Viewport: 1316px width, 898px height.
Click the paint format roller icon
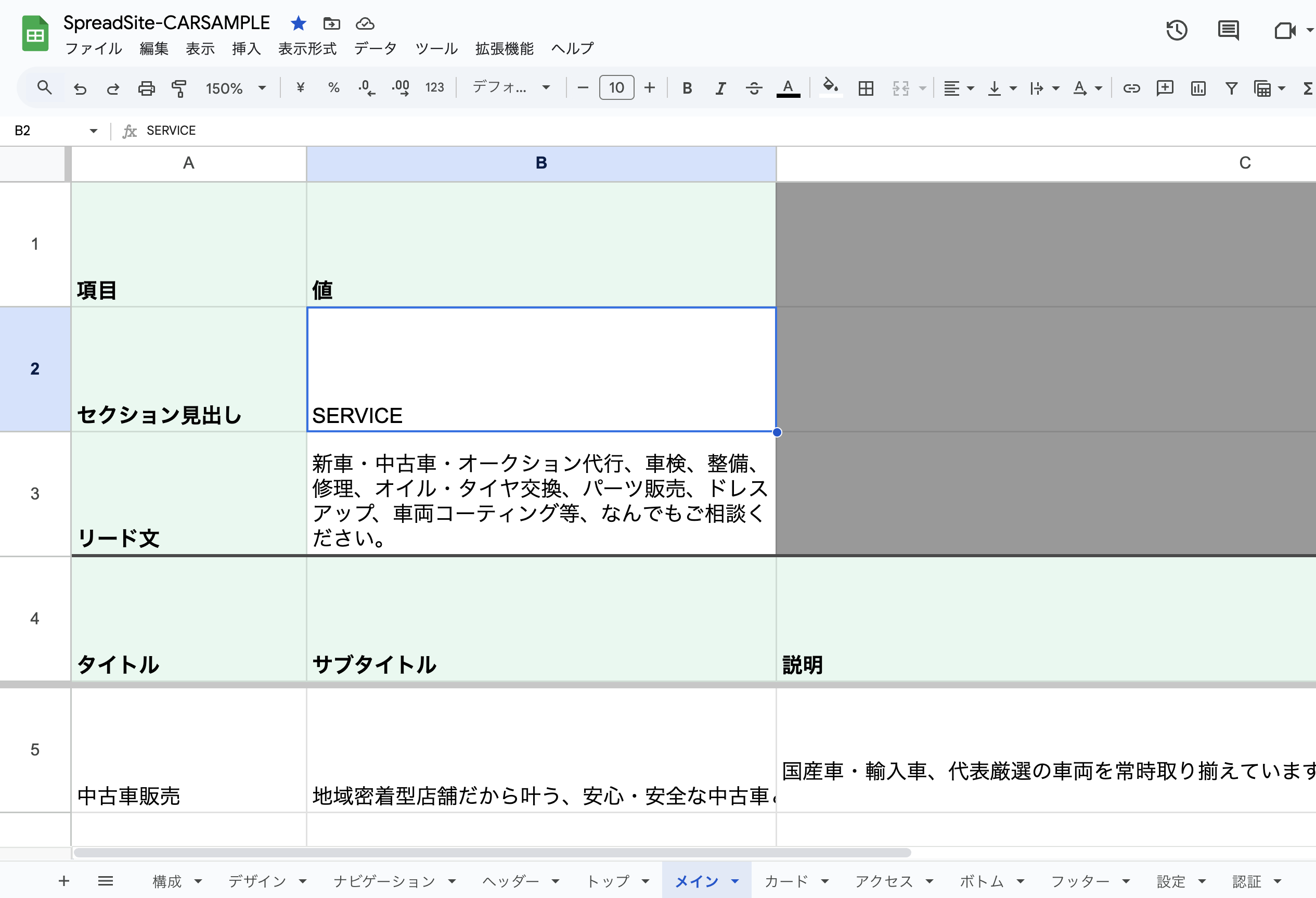(x=179, y=88)
